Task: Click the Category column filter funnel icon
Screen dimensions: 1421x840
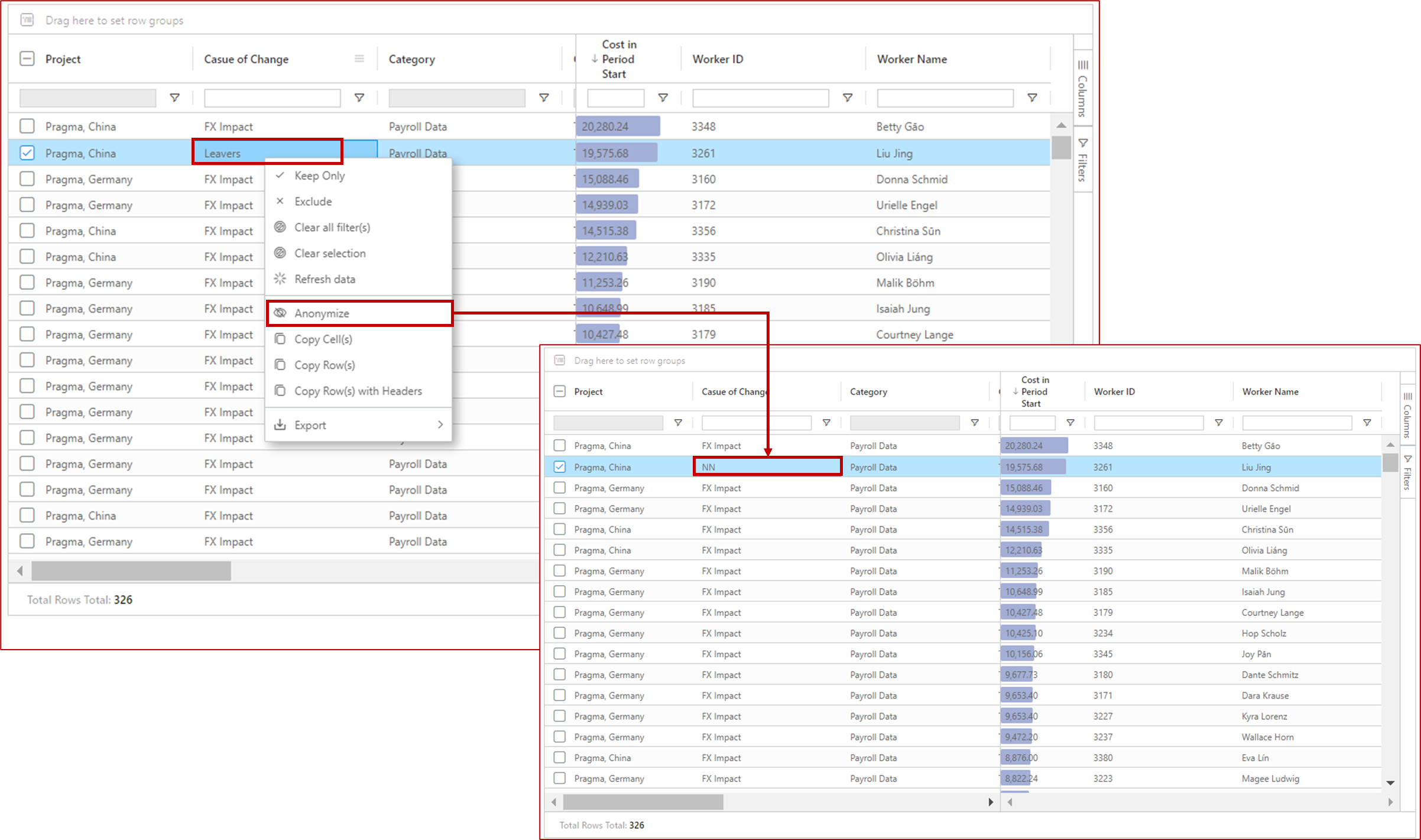Action: point(544,98)
